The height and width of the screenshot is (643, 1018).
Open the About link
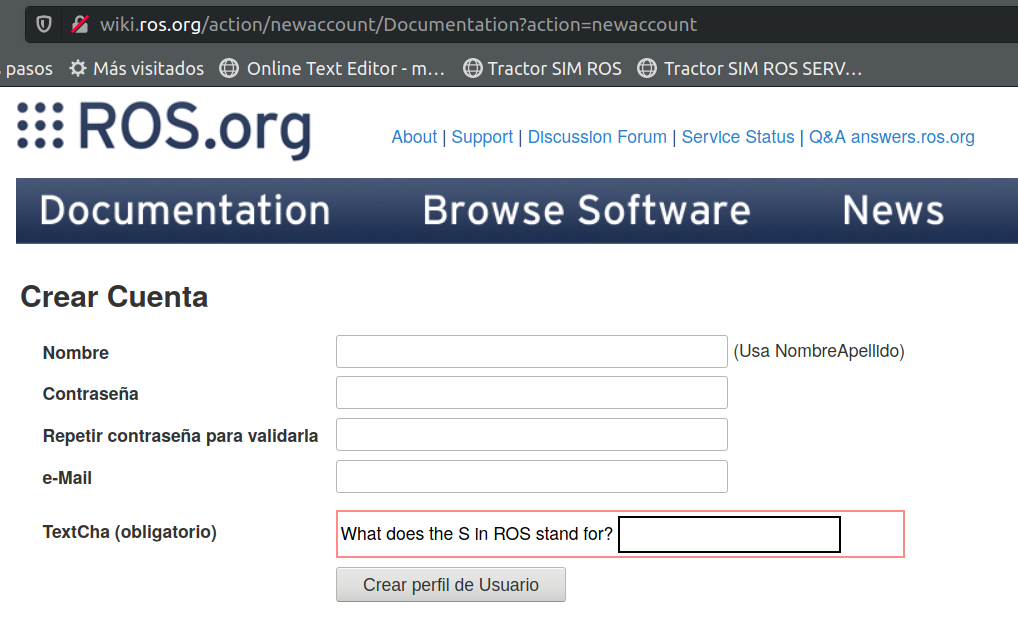414,137
